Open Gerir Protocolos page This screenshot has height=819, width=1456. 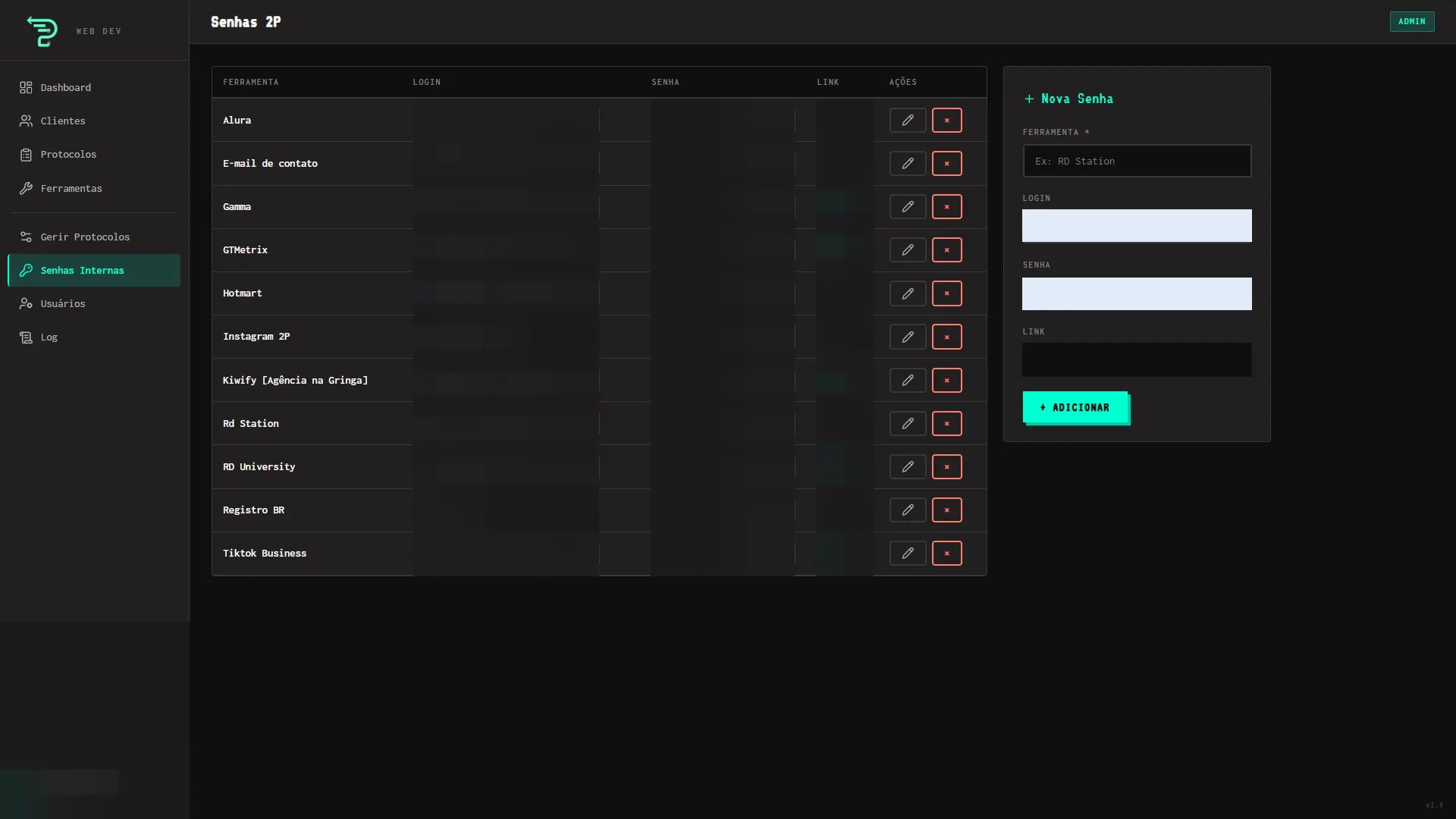(94, 237)
